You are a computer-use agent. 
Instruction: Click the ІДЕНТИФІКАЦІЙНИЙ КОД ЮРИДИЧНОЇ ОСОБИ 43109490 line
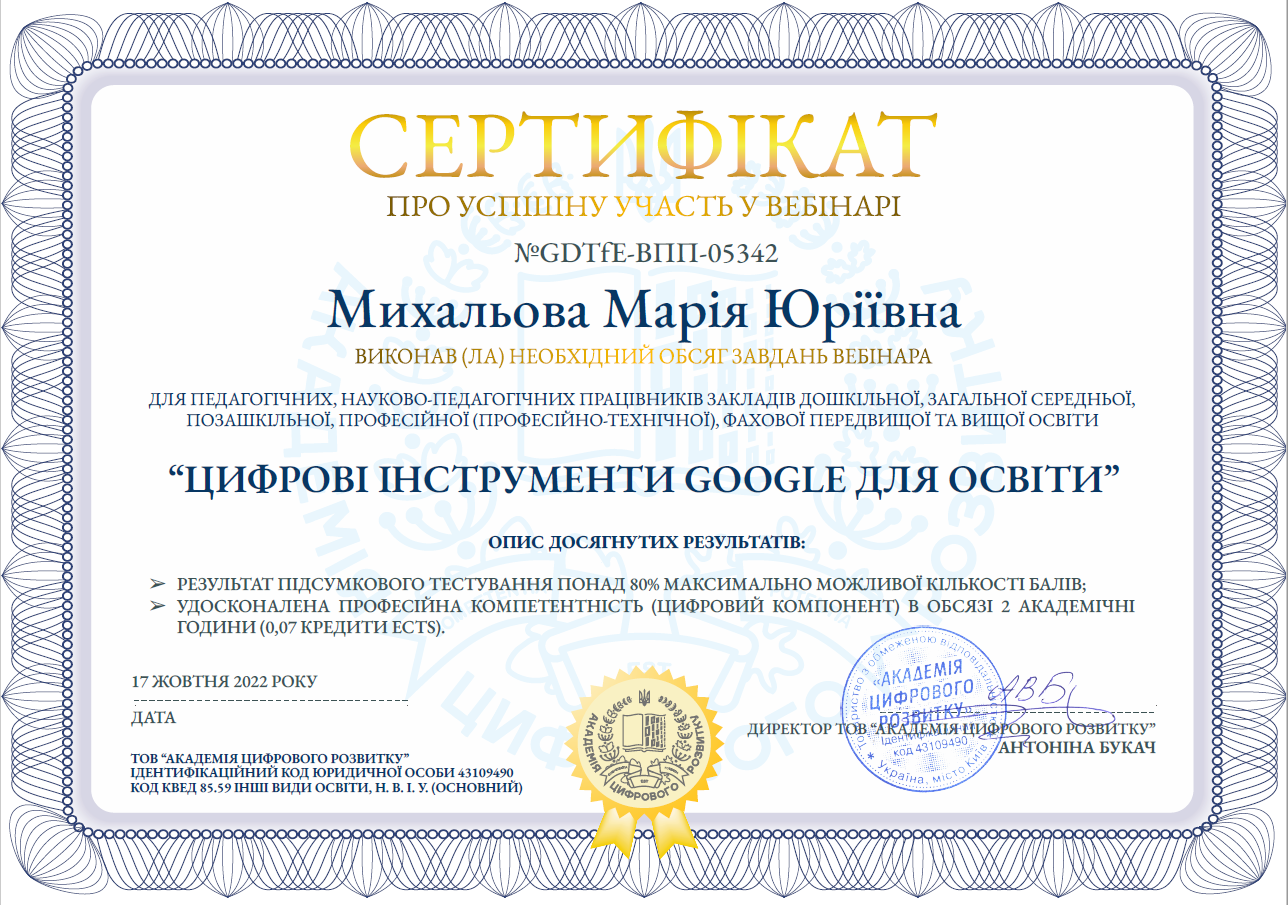(322, 774)
